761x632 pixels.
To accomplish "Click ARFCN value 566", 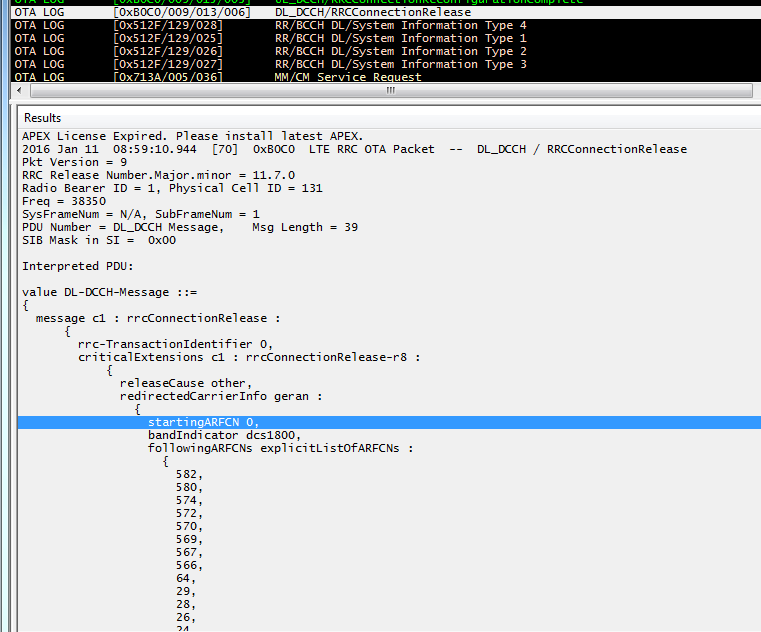I will click(x=189, y=565).
